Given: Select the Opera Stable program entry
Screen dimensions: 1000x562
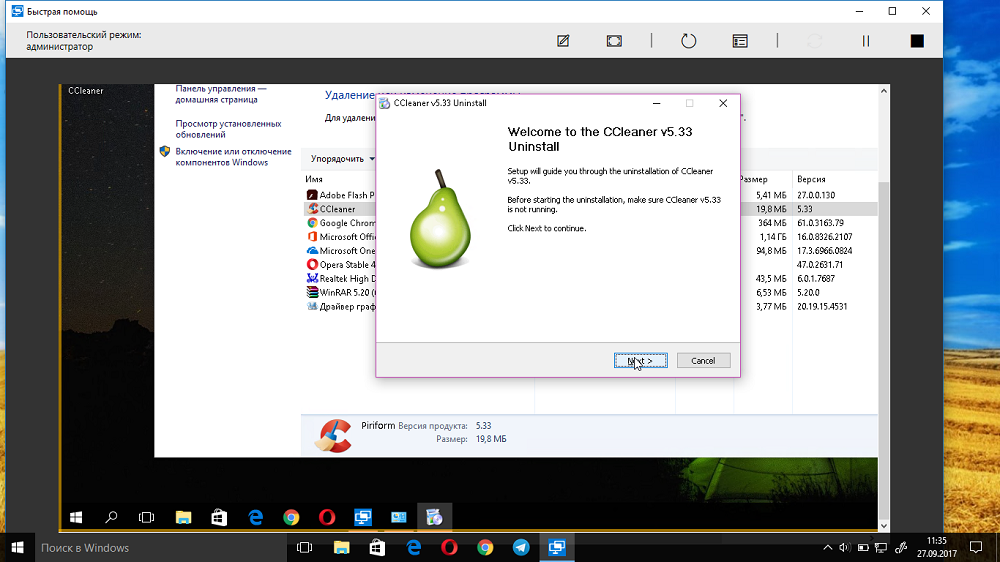Looking at the screenshot, I should tap(339, 265).
